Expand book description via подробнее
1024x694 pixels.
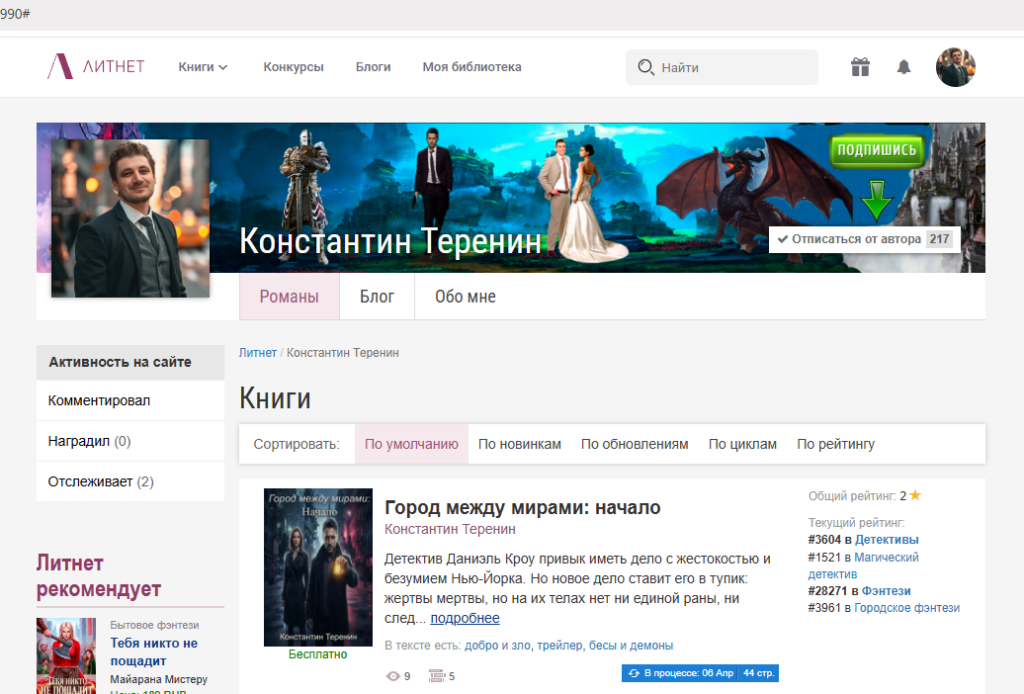(464, 618)
